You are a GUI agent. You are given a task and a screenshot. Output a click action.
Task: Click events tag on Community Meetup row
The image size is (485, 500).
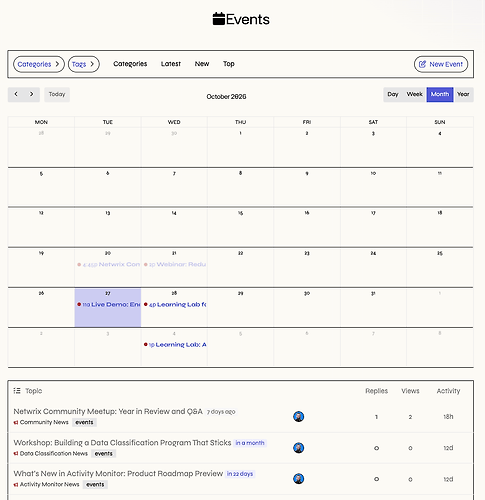click(84, 422)
